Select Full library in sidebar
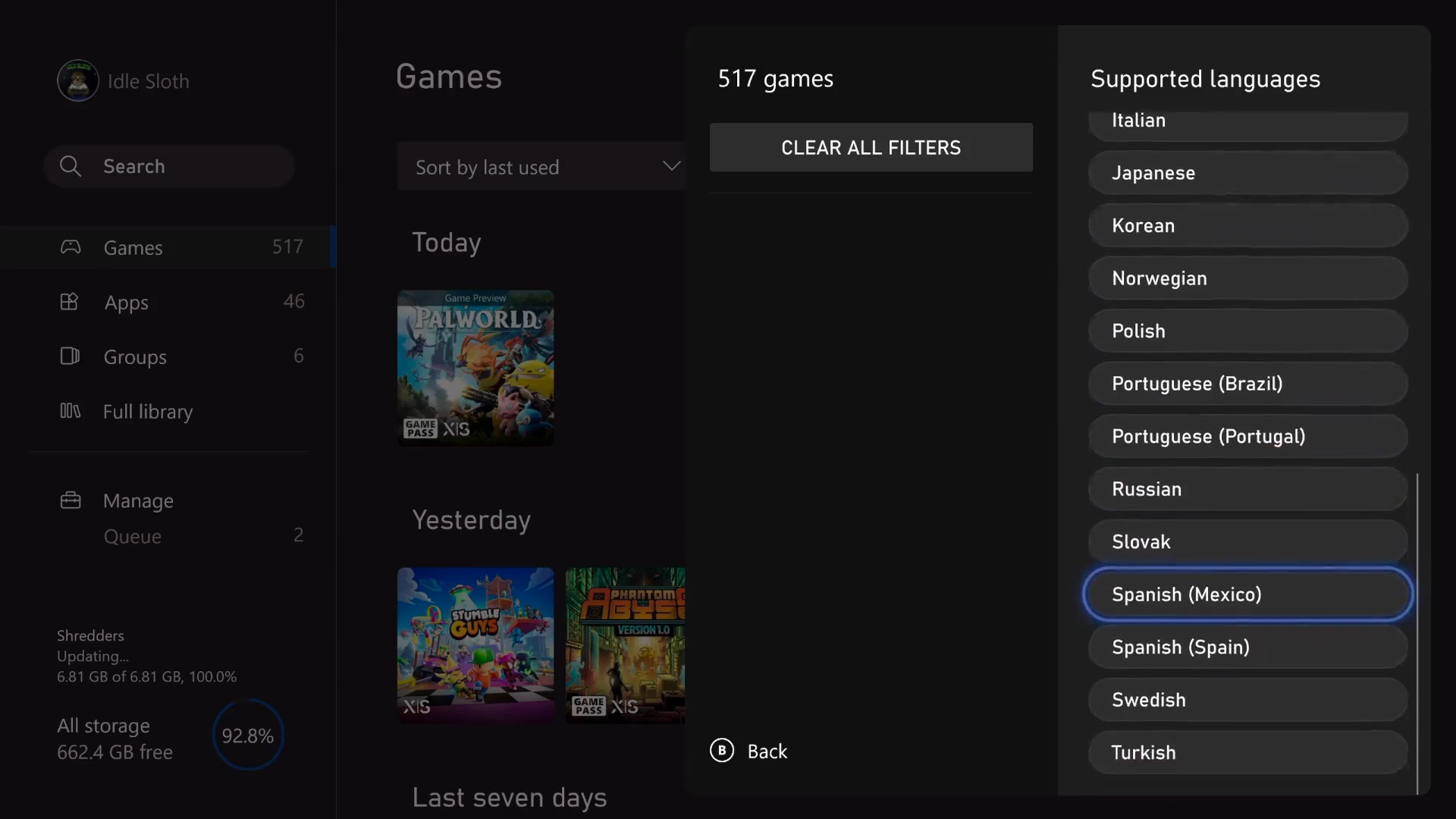 tap(148, 412)
